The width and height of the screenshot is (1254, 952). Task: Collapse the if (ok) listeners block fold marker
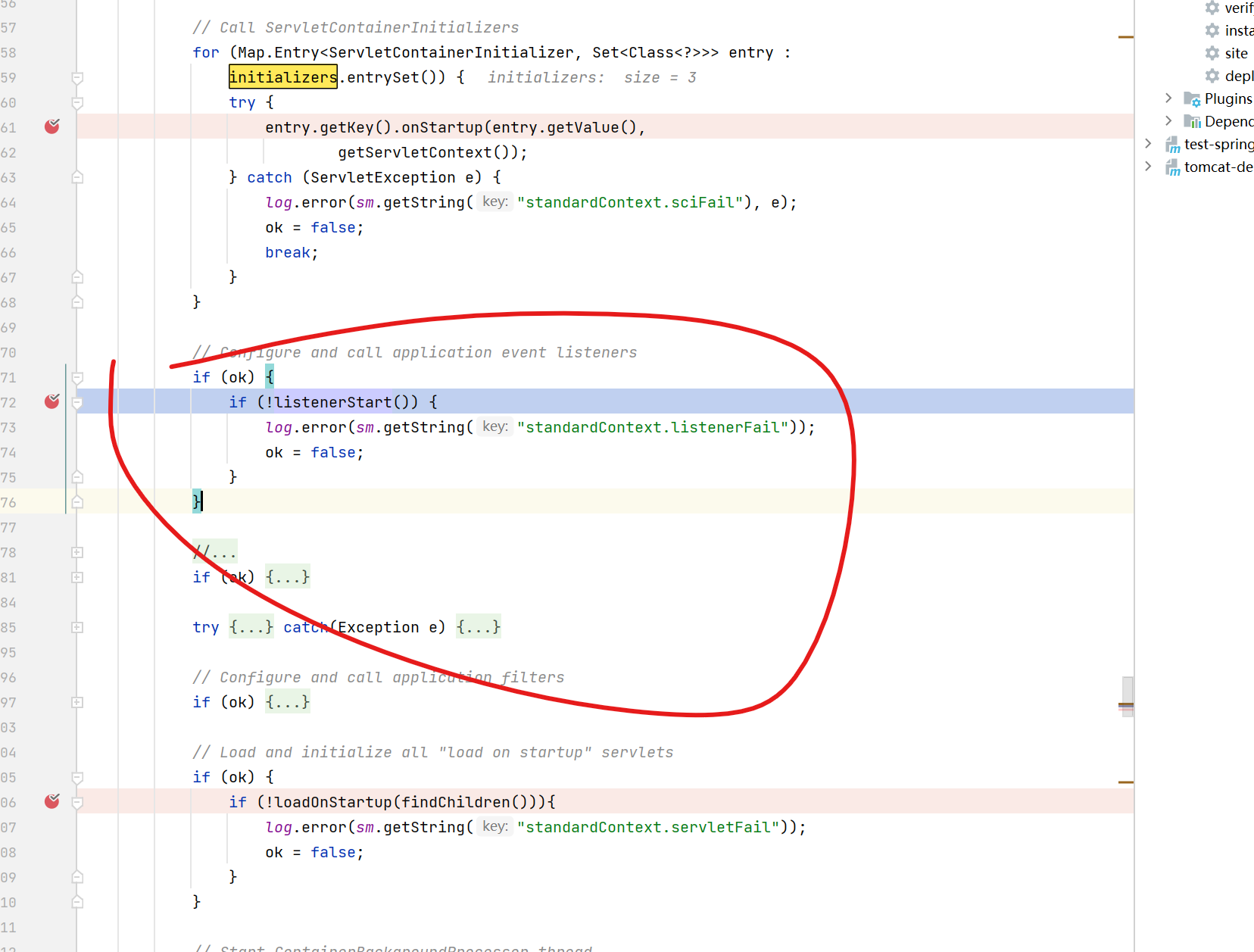(77, 377)
